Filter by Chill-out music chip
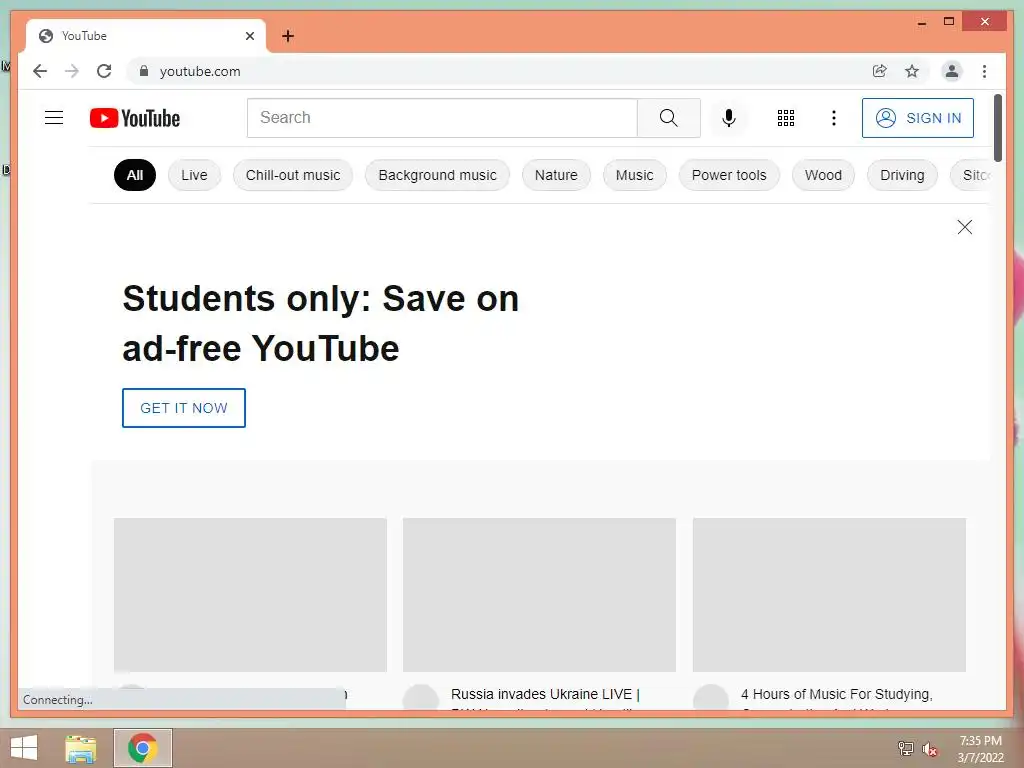 [293, 175]
